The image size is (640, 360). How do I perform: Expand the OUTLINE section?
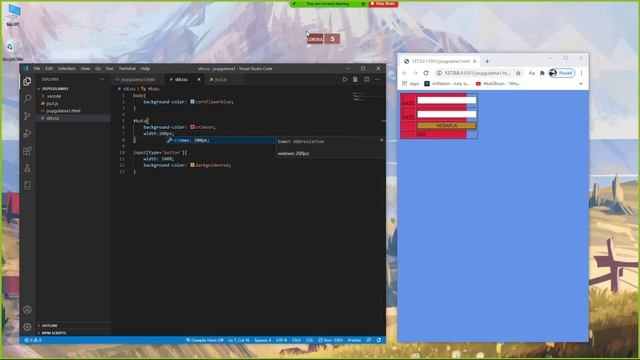pos(49,326)
